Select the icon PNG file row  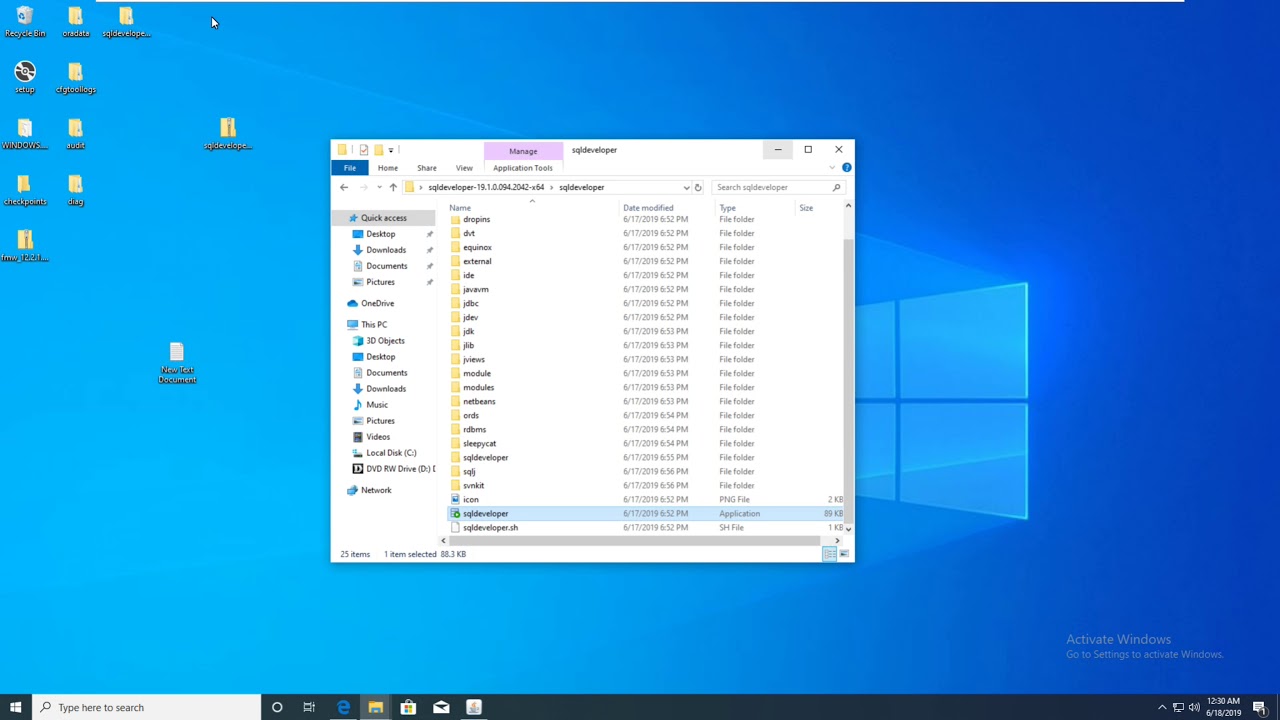tap(645, 499)
